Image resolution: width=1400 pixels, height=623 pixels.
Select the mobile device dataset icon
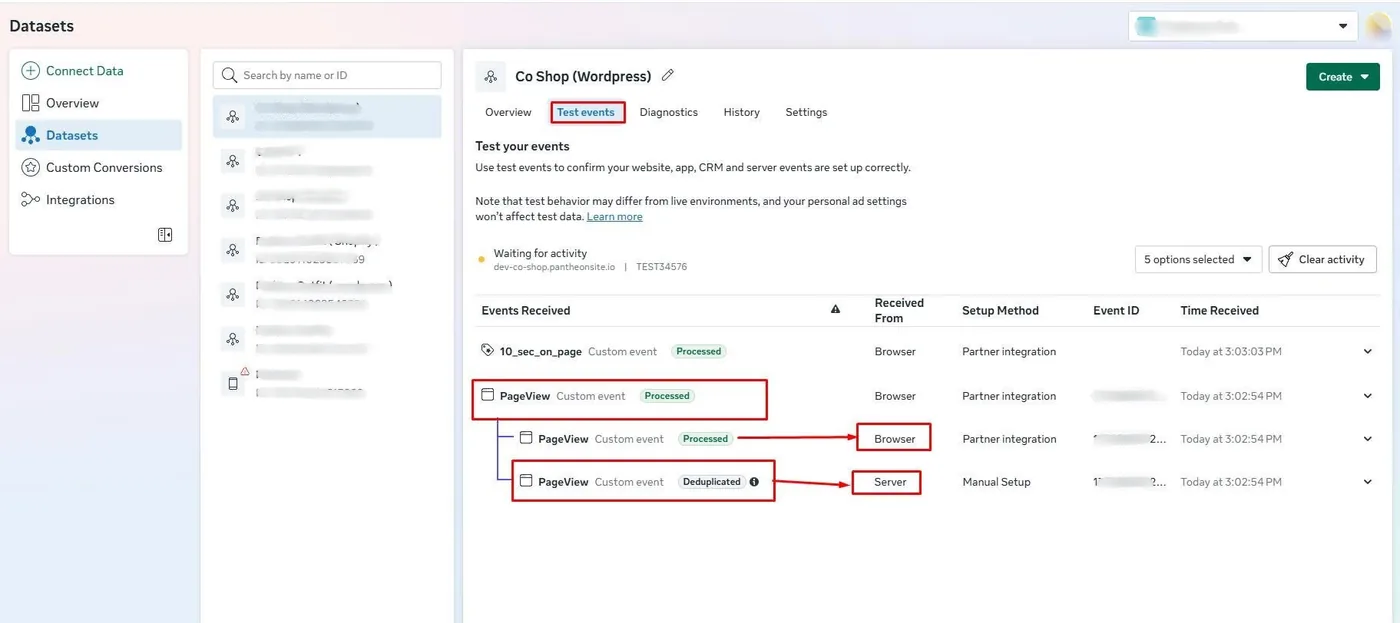(233, 383)
